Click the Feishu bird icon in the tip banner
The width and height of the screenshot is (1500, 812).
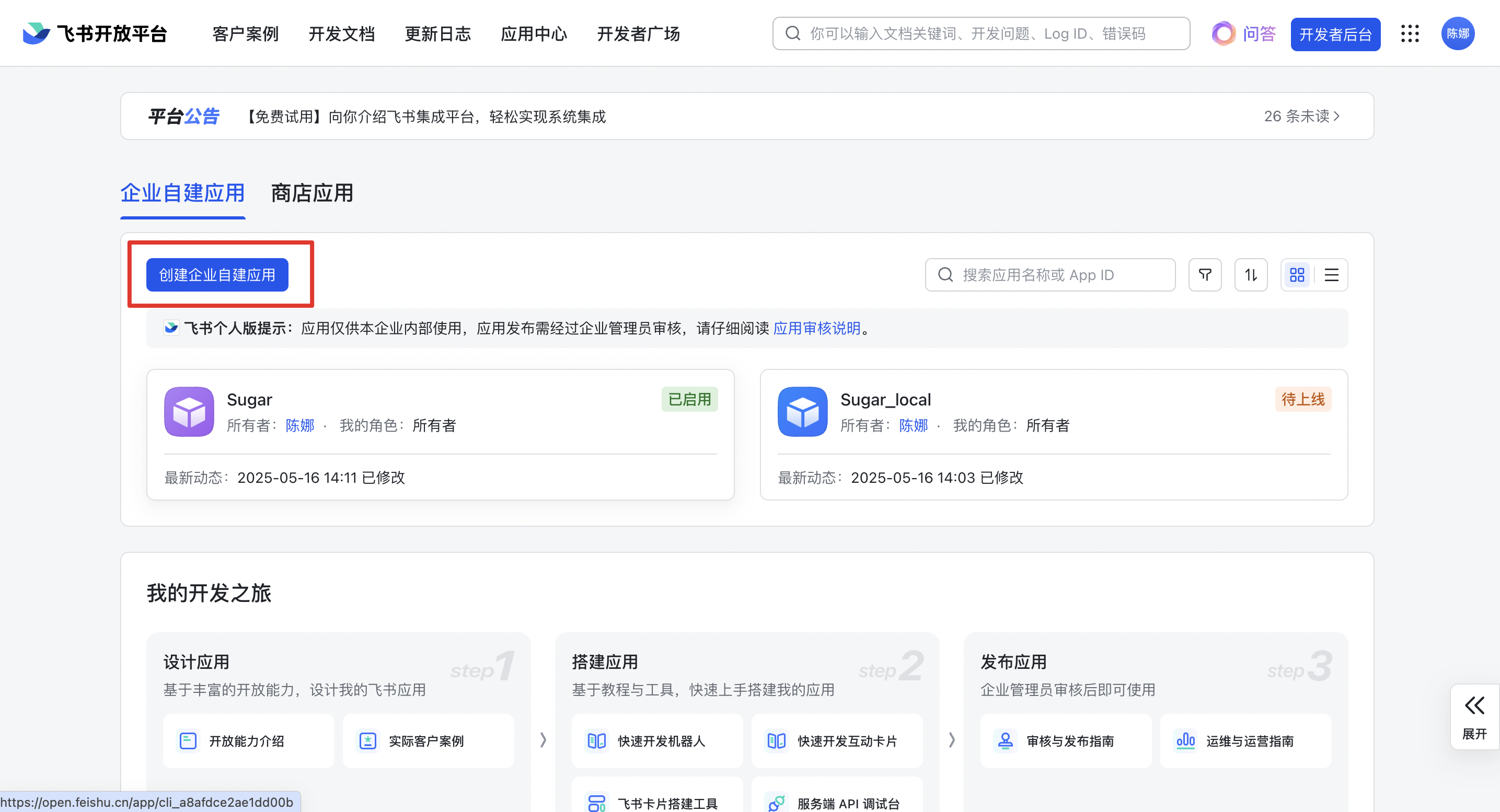point(171,328)
